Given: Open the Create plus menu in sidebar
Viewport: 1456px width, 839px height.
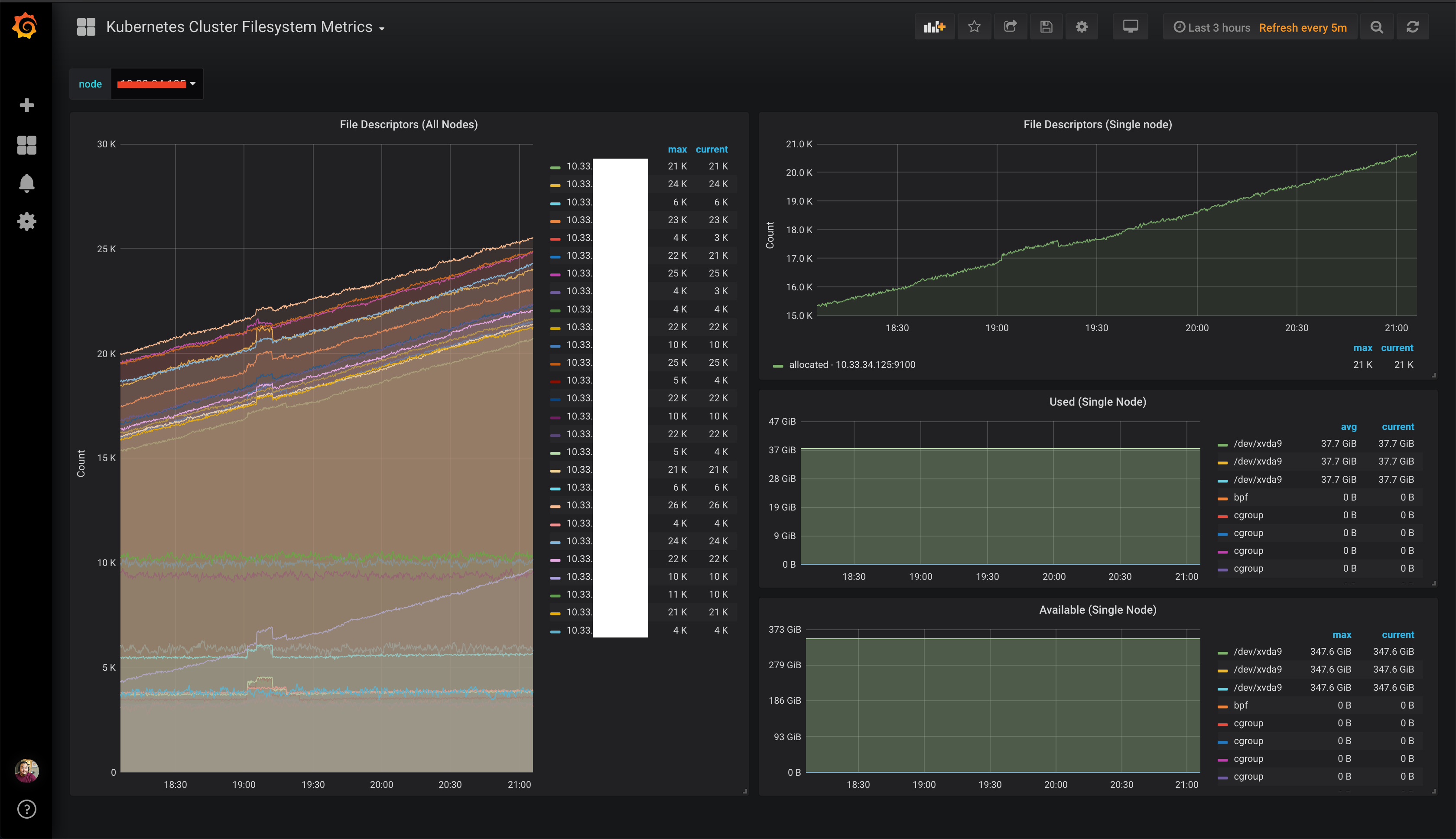Looking at the screenshot, I should 26,105.
